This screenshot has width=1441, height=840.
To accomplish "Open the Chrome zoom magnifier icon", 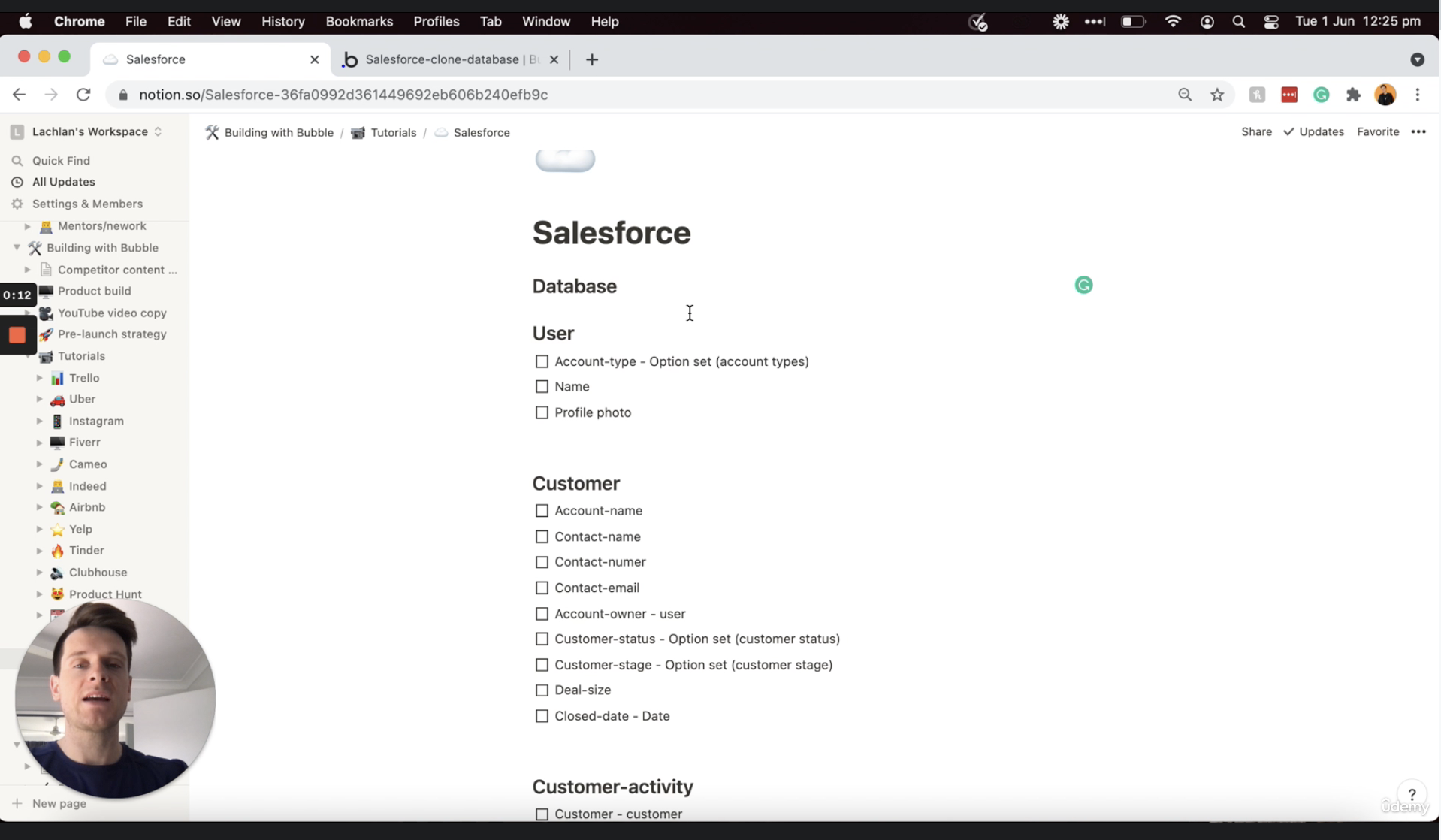I will [x=1185, y=95].
